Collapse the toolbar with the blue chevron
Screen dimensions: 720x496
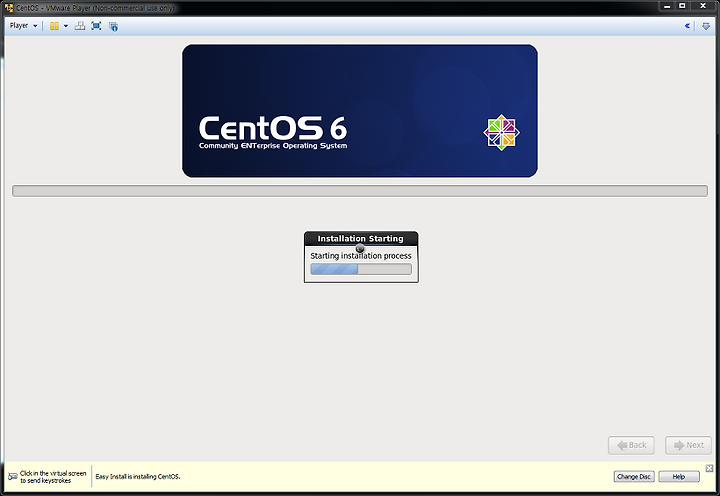(687, 26)
